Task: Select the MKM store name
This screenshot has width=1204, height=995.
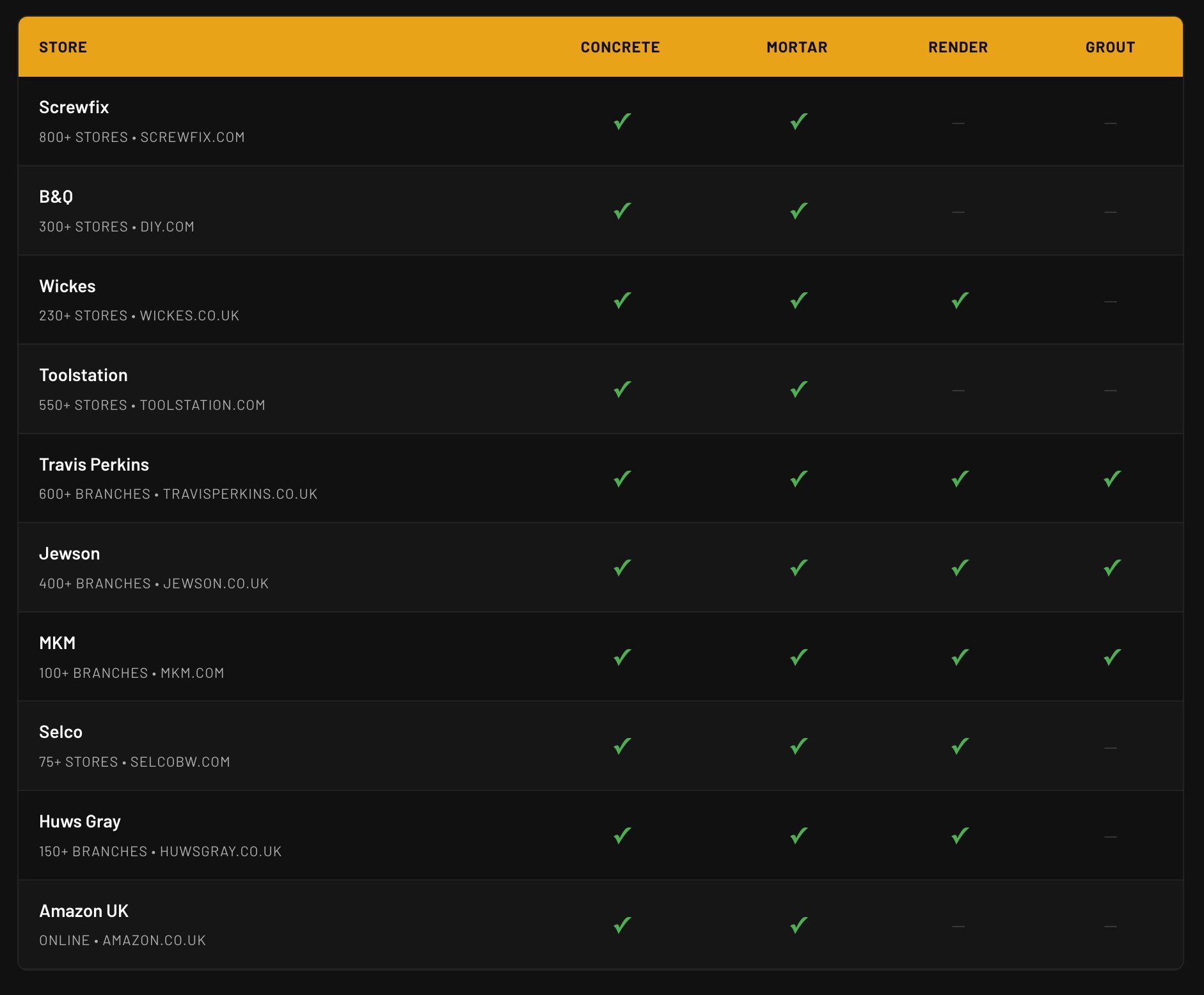Action: (58, 643)
